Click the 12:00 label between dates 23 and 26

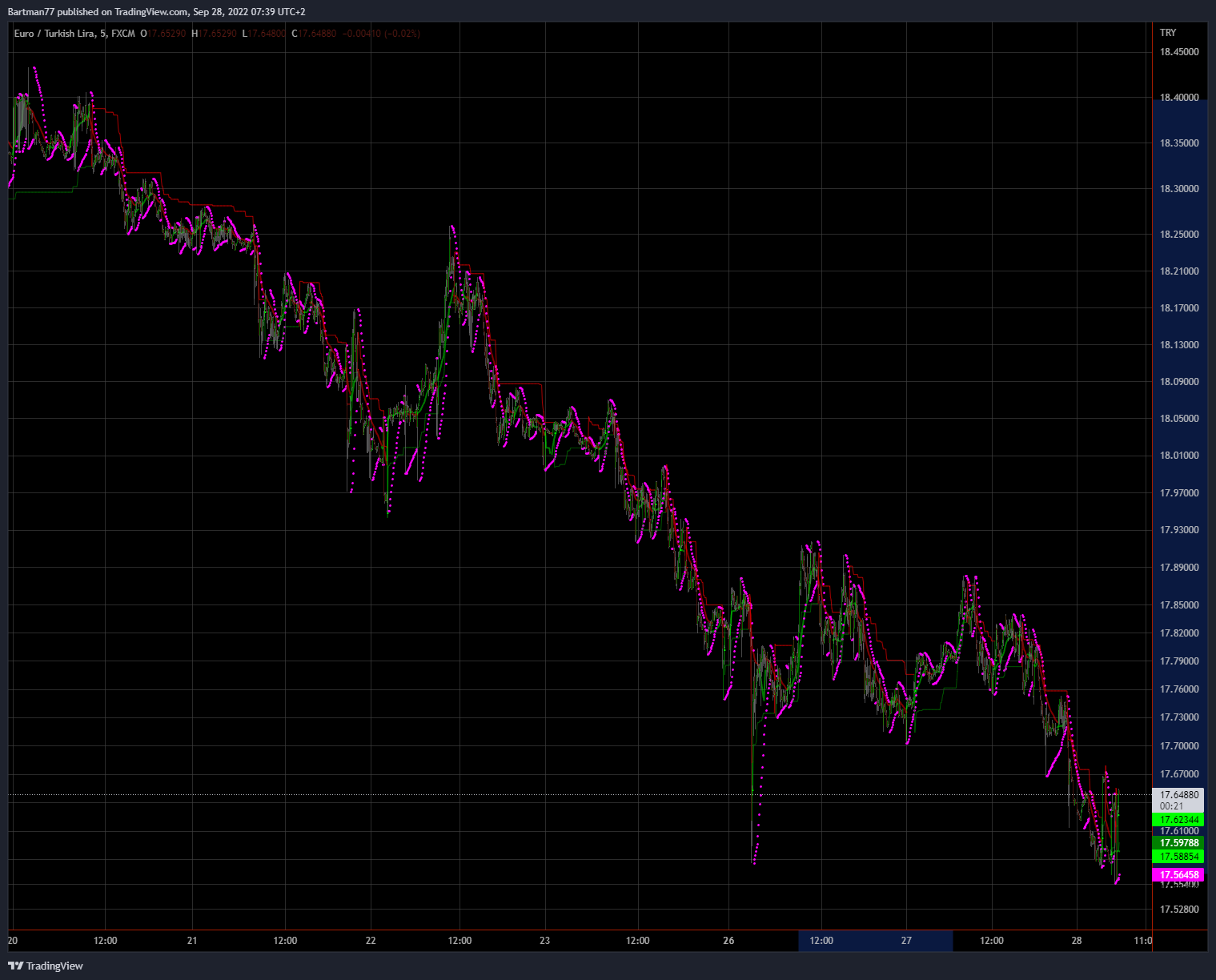[638, 941]
